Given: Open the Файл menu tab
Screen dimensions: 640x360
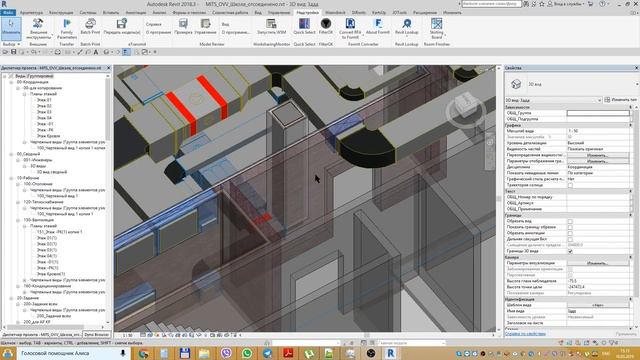Looking at the screenshot, I should click(8, 13).
